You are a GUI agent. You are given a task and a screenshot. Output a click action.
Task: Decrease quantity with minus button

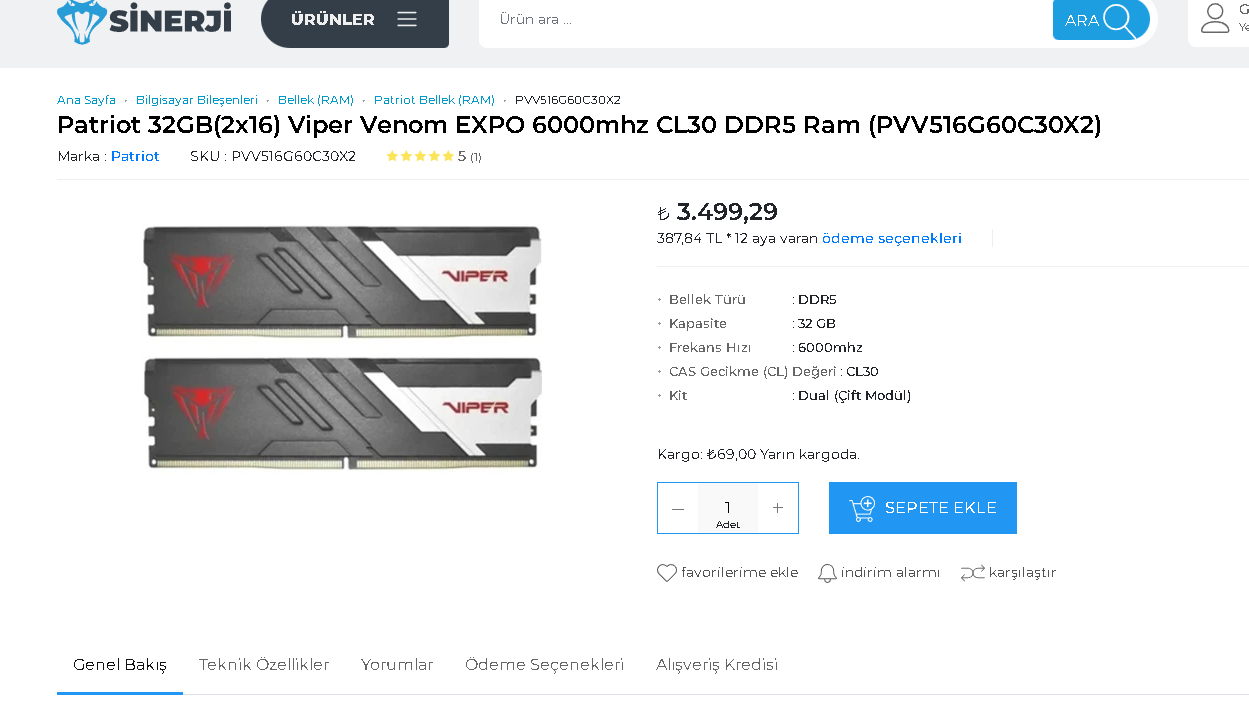(678, 508)
